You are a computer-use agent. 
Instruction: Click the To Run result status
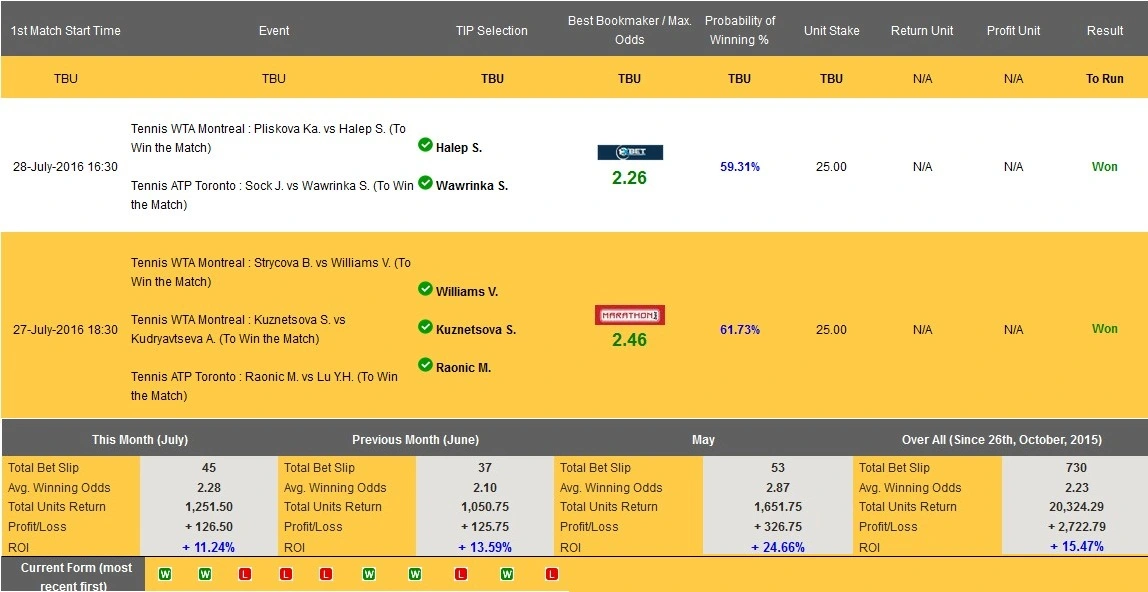[1104, 78]
